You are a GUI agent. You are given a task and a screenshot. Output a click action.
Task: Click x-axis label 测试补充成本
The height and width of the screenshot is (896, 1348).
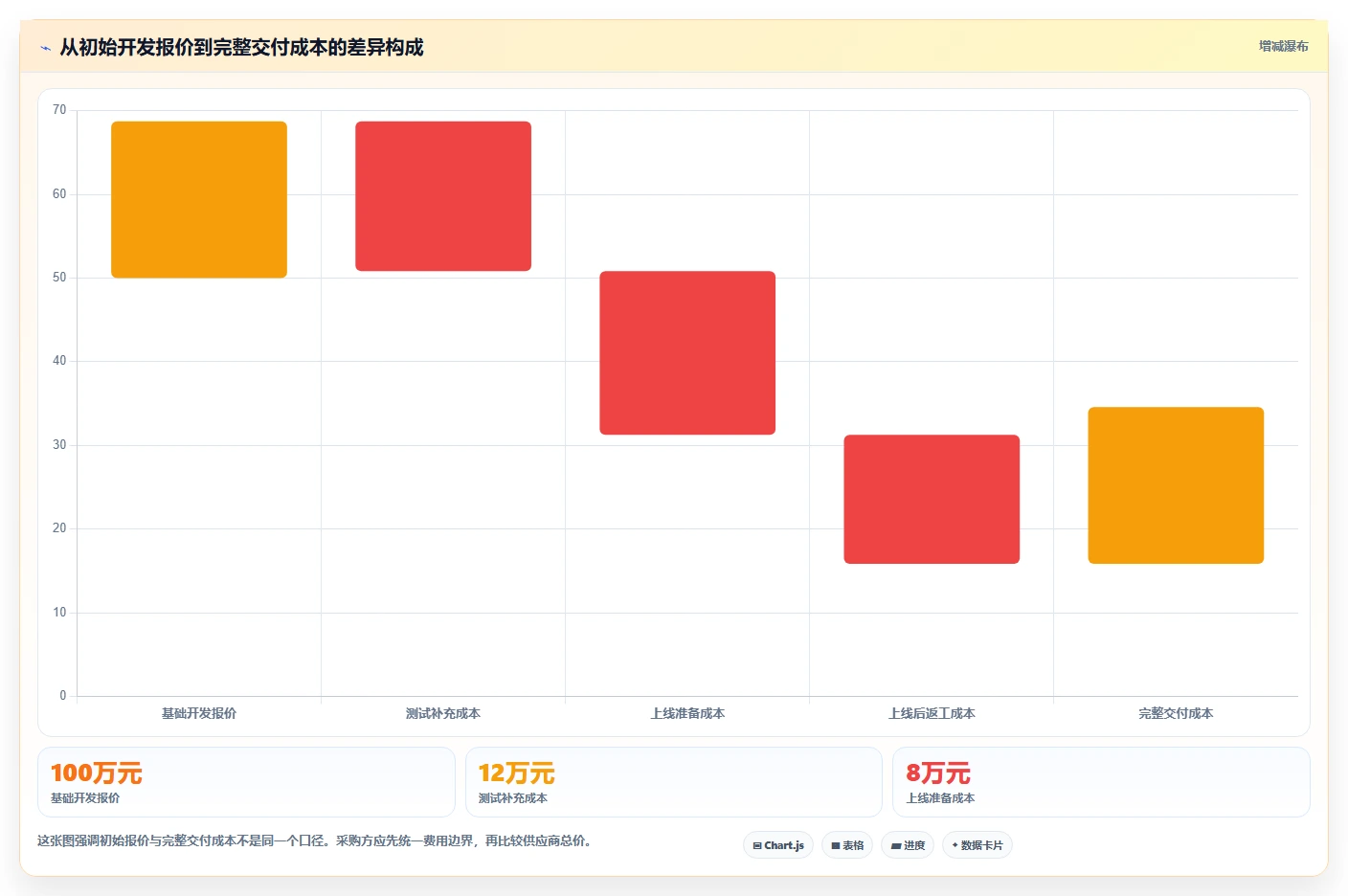click(443, 713)
